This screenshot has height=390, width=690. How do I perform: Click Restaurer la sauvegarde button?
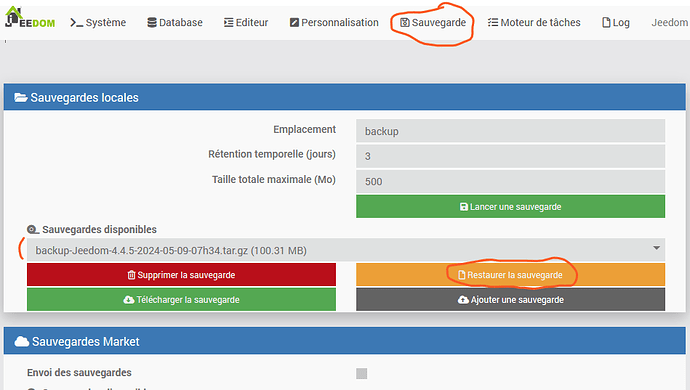[510, 275]
